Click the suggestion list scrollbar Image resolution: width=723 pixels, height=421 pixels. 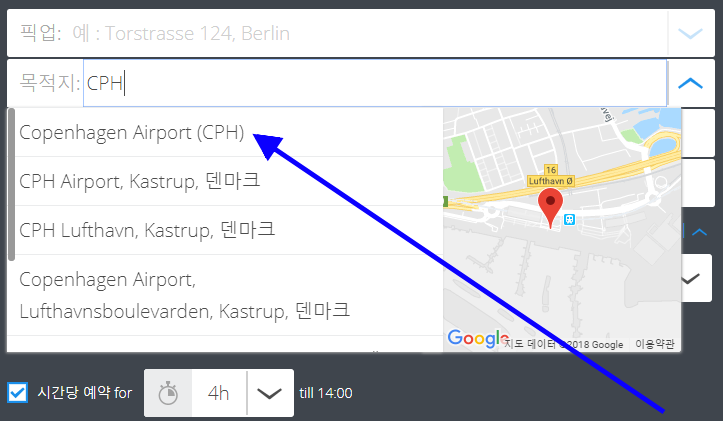click(x=11, y=184)
